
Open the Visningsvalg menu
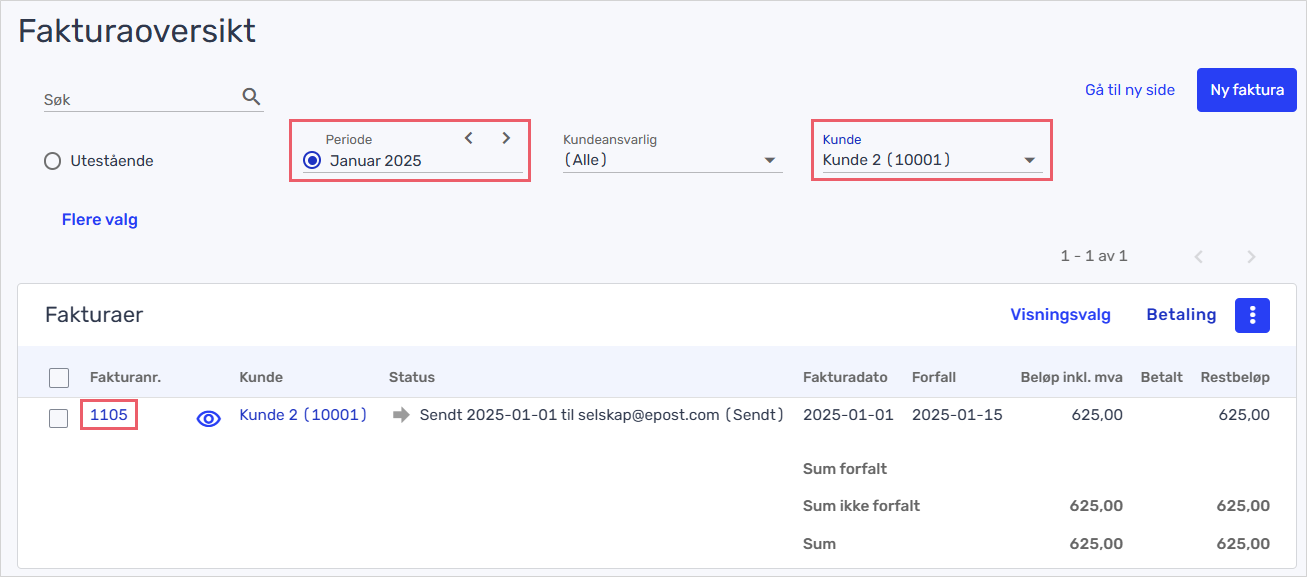point(1060,315)
